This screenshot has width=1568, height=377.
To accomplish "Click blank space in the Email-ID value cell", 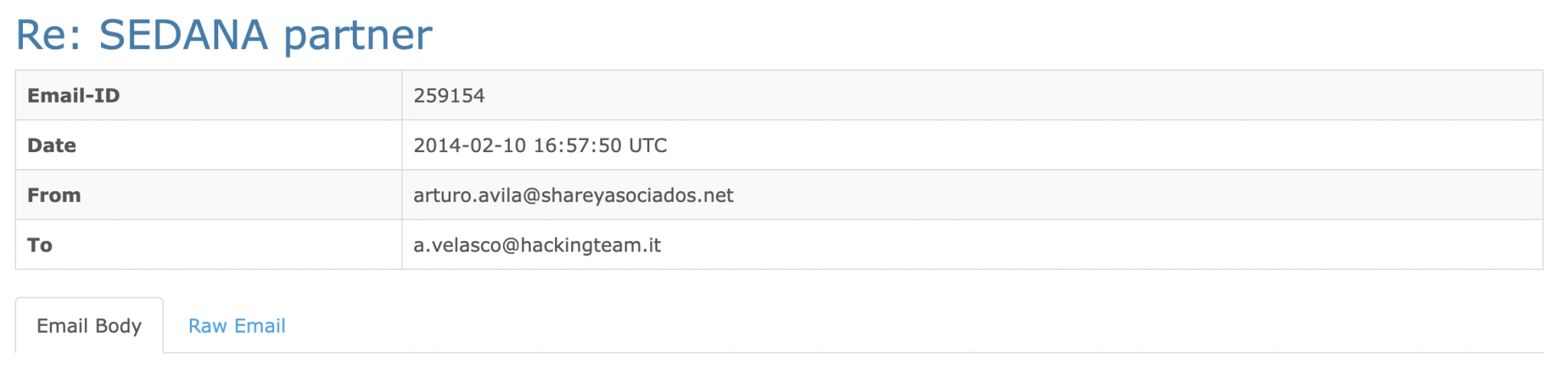I will [995, 96].
